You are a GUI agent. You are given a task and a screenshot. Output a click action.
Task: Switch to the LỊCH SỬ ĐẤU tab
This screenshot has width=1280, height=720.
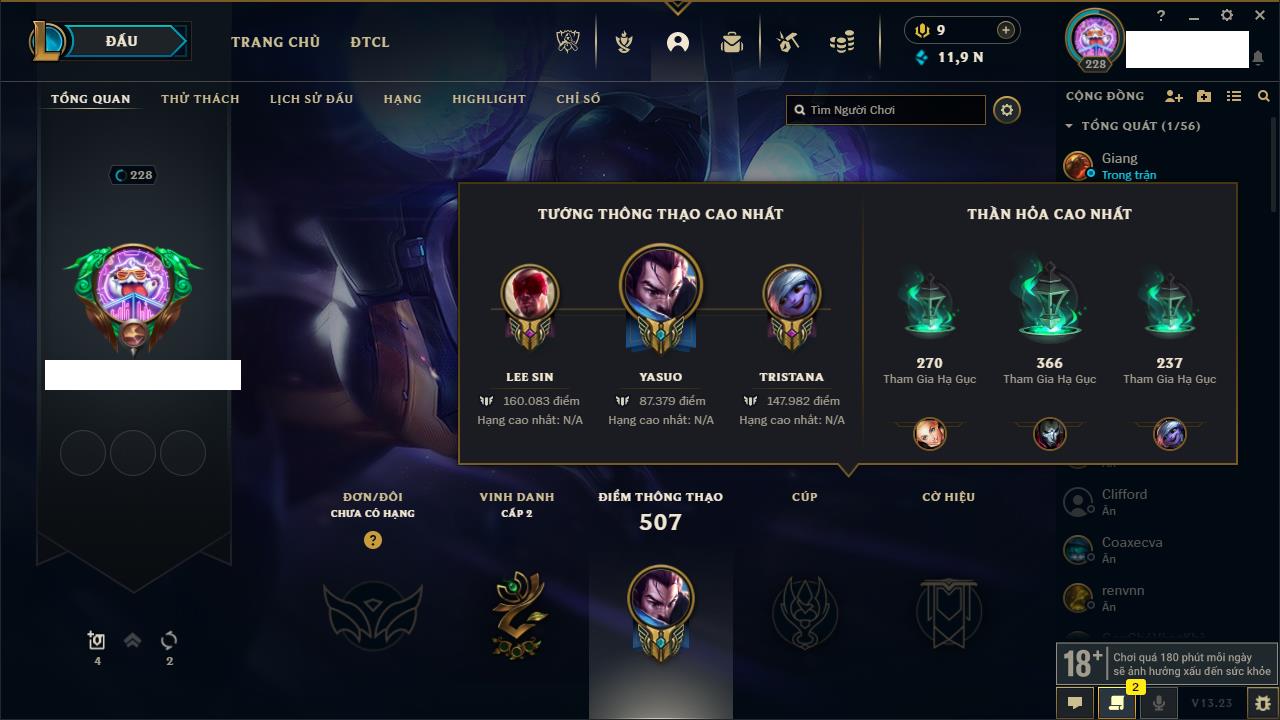click(x=311, y=99)
